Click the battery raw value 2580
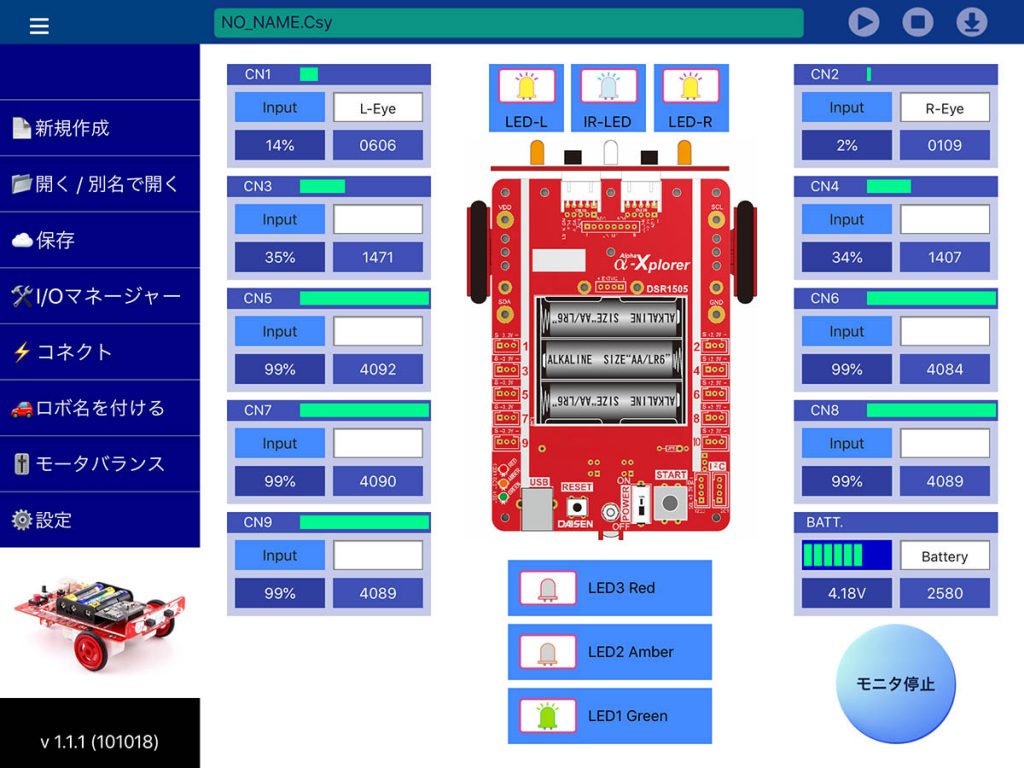Image resolution: width=1024 pixels, height=768 pixels. (x=944, y=593)
